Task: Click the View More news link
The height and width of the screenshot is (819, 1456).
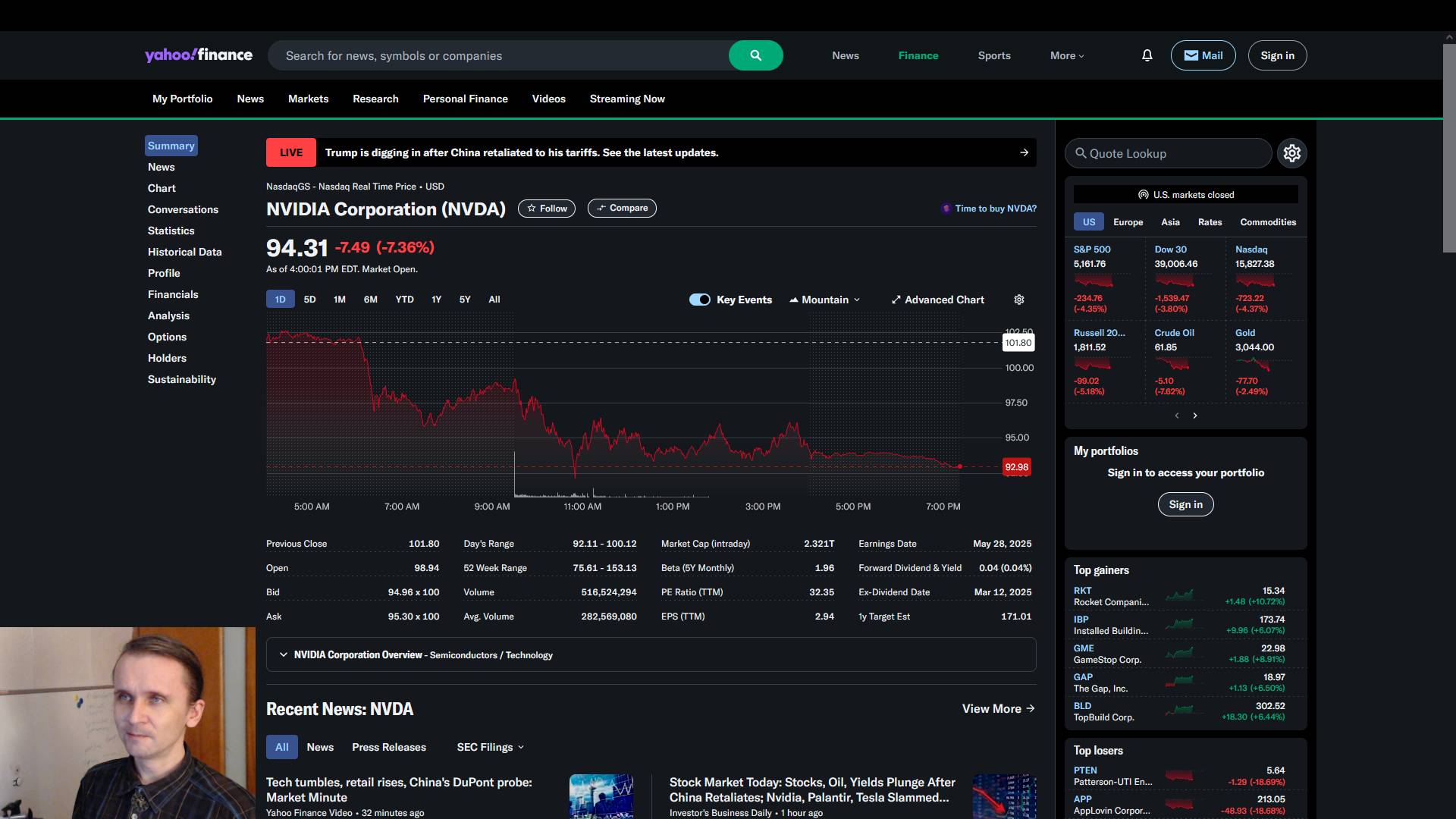Action: coord(998,708)
